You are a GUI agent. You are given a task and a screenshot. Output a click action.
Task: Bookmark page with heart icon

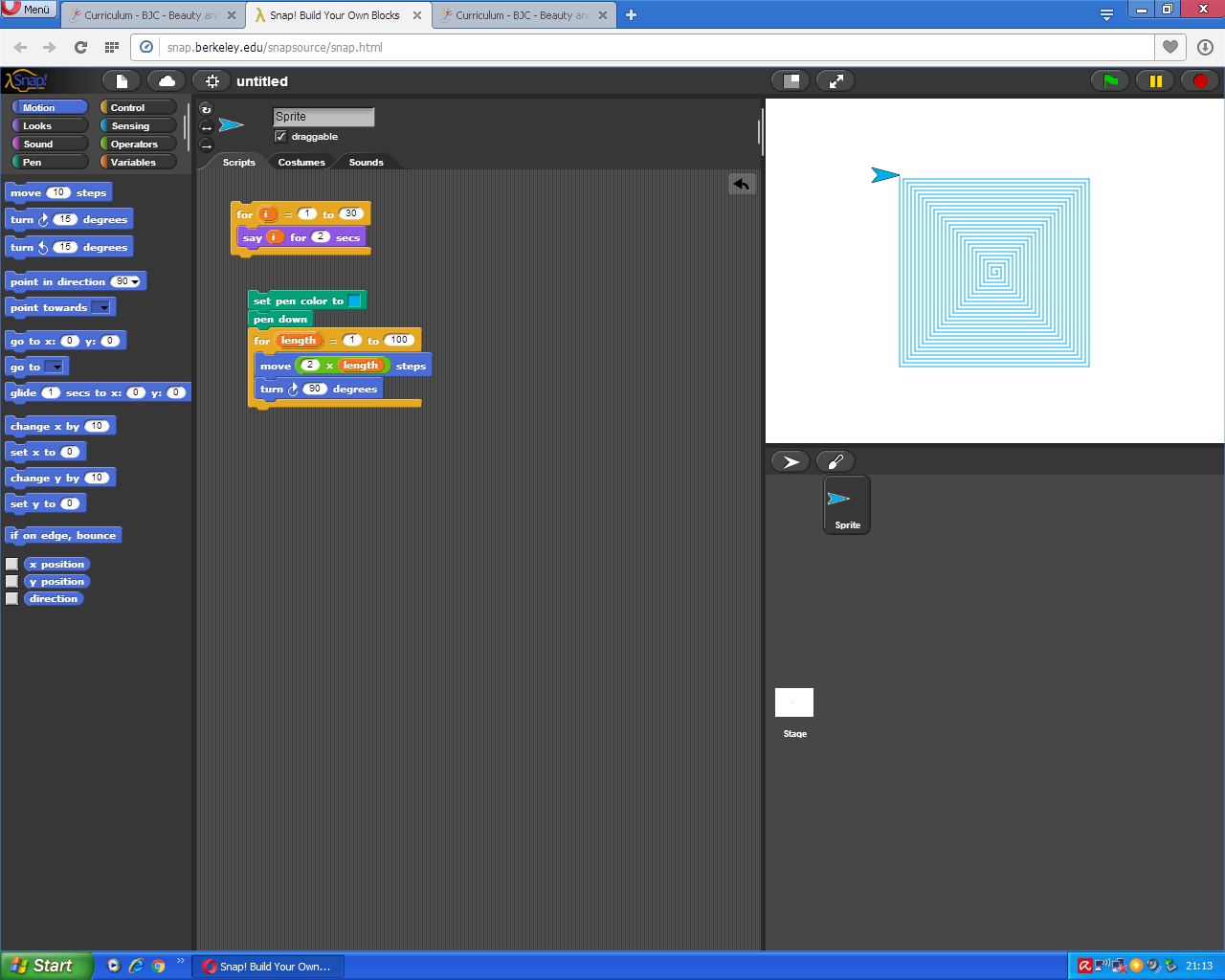(x=1170, y=47)
